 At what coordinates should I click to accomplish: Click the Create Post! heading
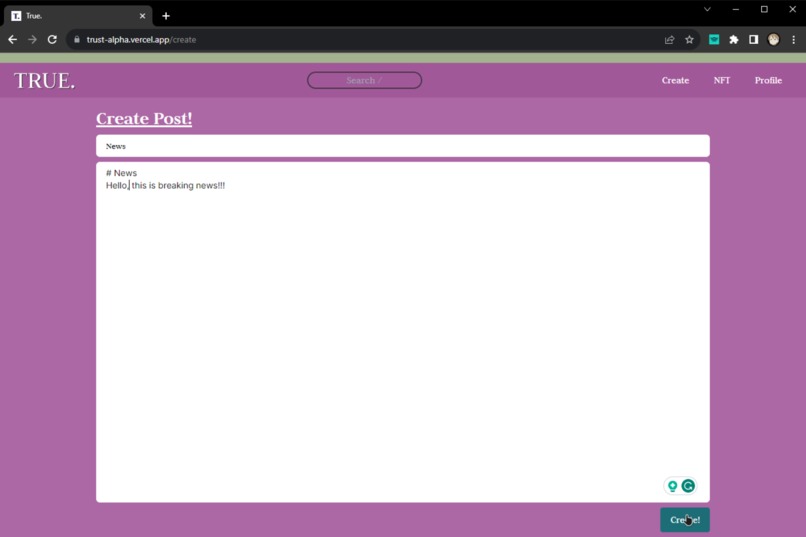(x=144, y=119)
